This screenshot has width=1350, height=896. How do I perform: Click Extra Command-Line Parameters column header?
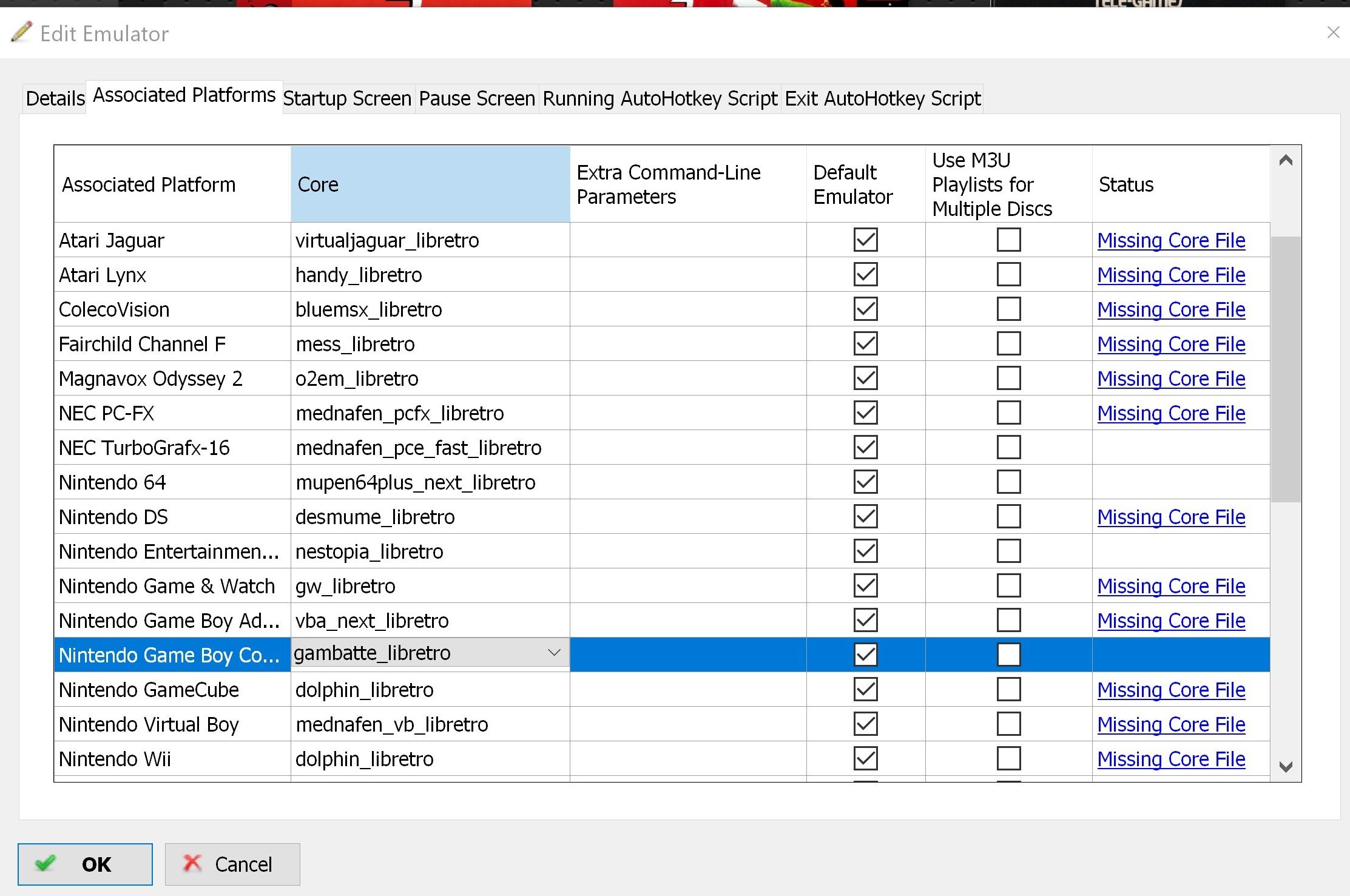tap(688, 184)
